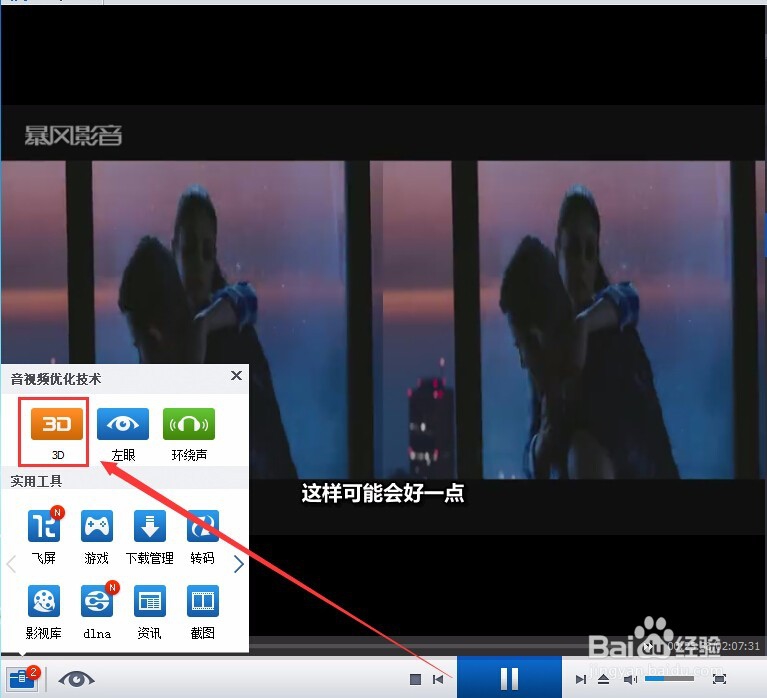Click the toolbox button with red badge
767x698 pixels.
22,678
